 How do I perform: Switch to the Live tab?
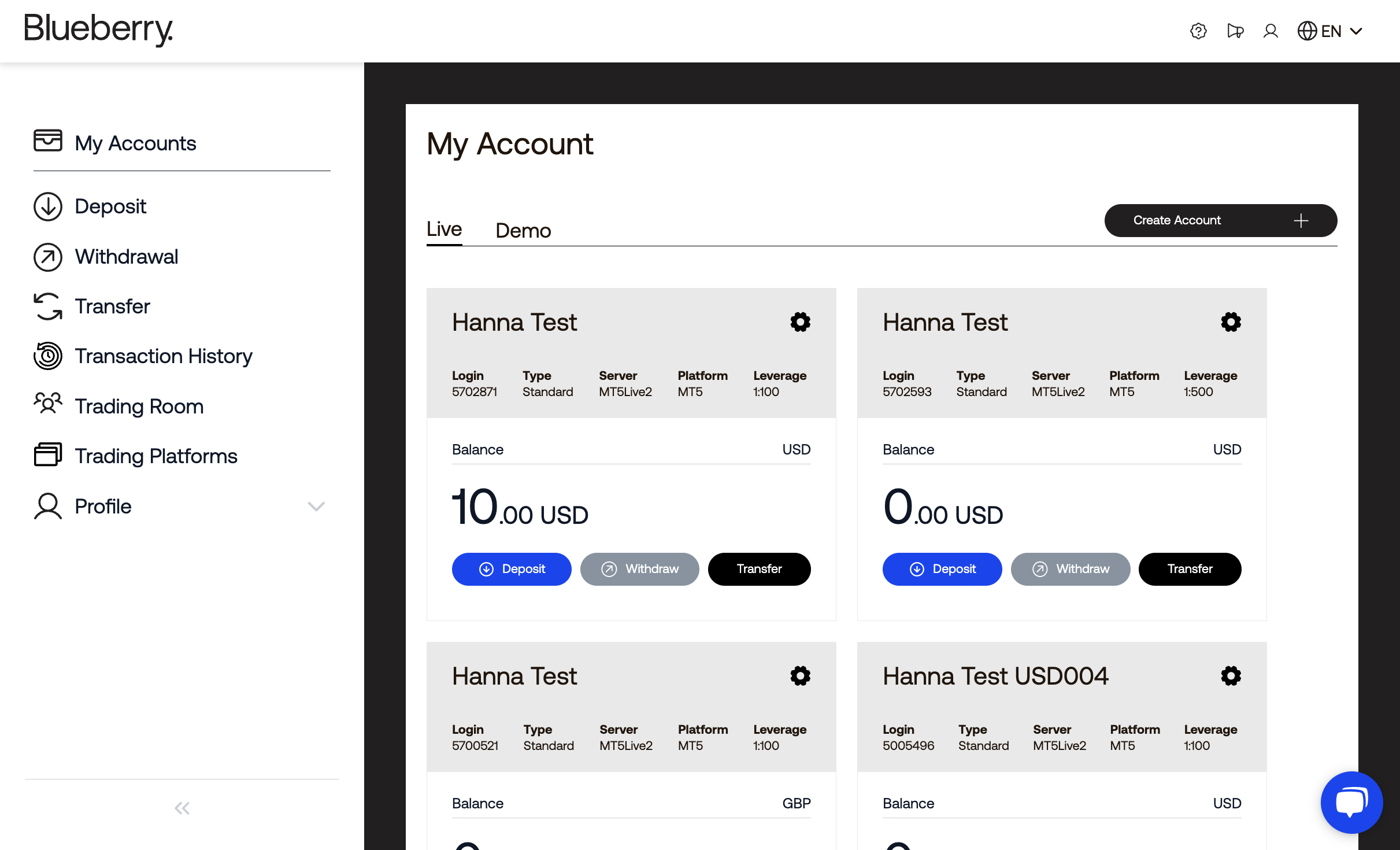click(x=444, y=229)
